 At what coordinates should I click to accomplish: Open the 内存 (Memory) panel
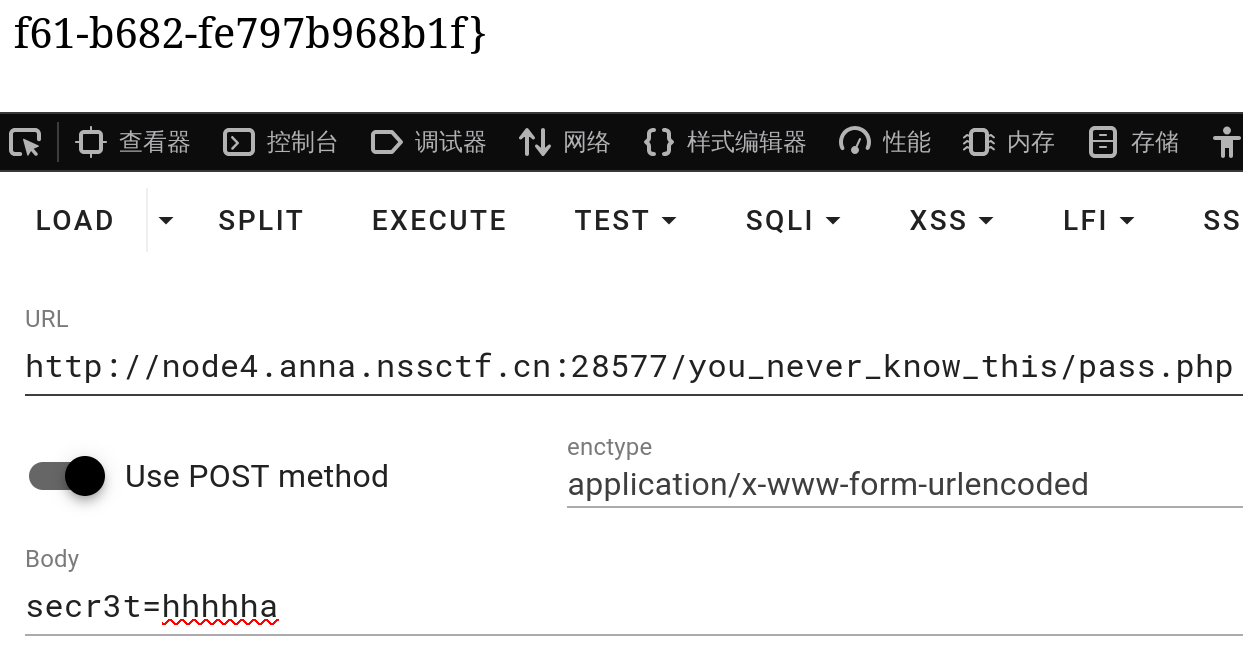click(1010, 142)
